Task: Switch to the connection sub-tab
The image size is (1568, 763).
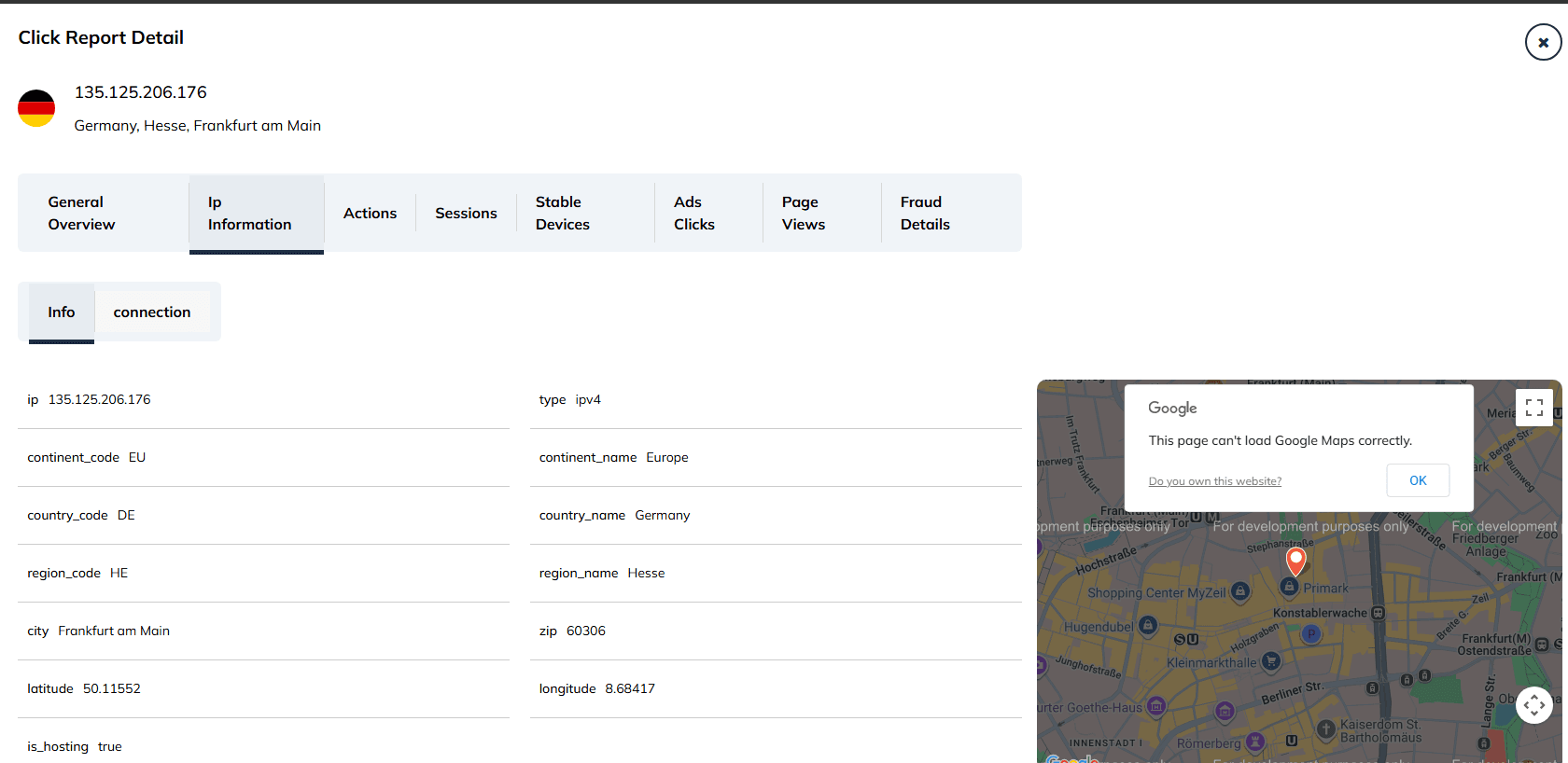Action: pos(152,312)
